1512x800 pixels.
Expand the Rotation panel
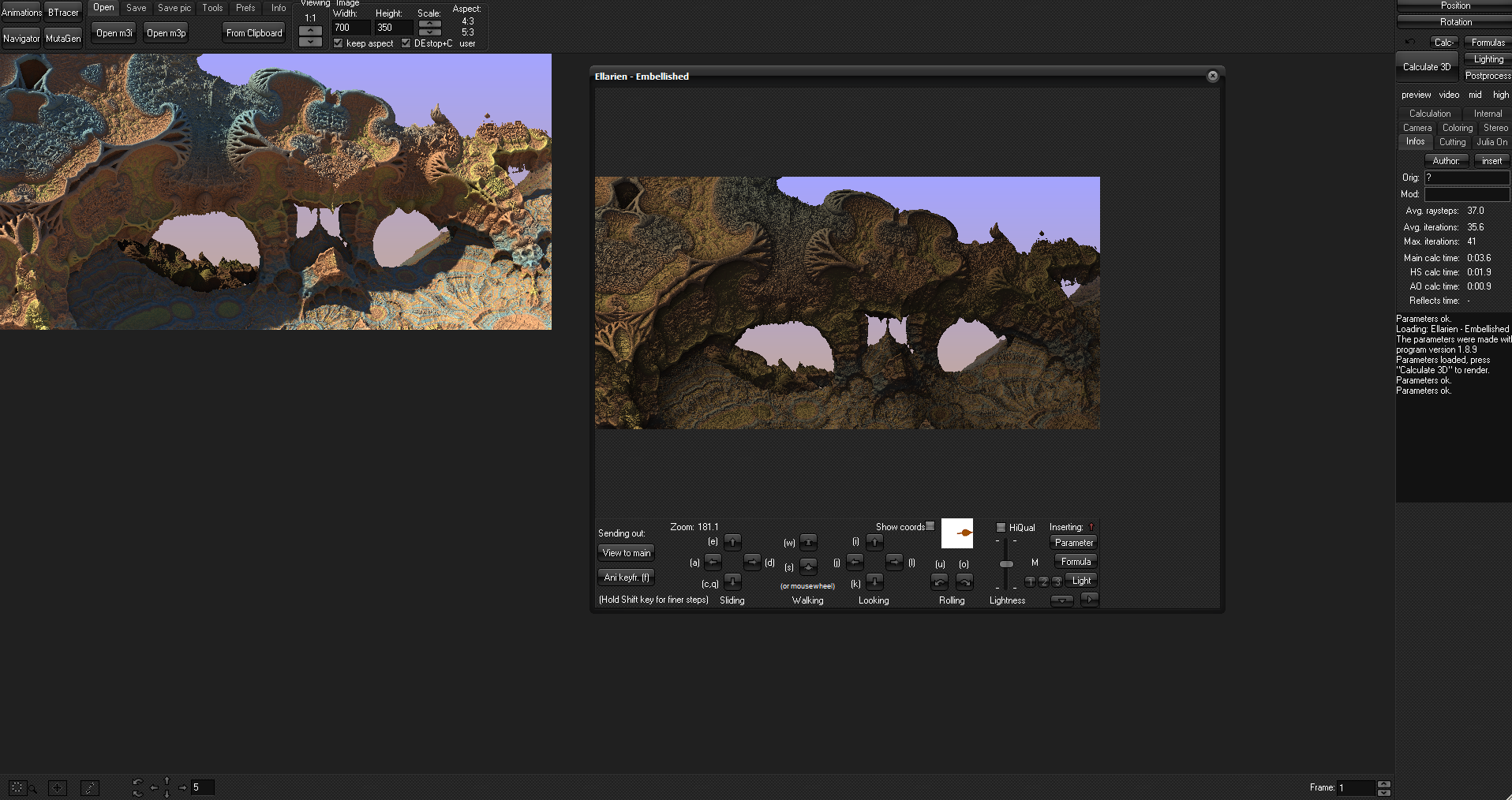(1454, 22)
